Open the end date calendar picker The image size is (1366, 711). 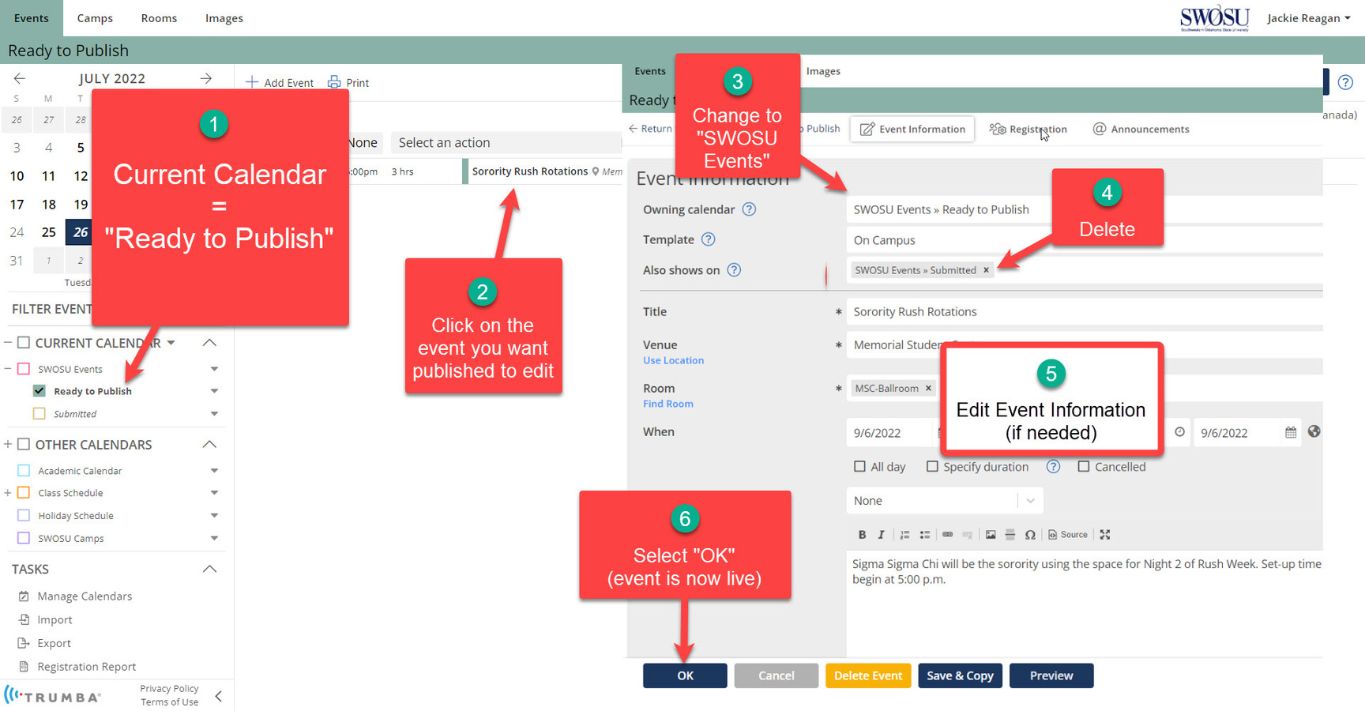coord(1291,433)
